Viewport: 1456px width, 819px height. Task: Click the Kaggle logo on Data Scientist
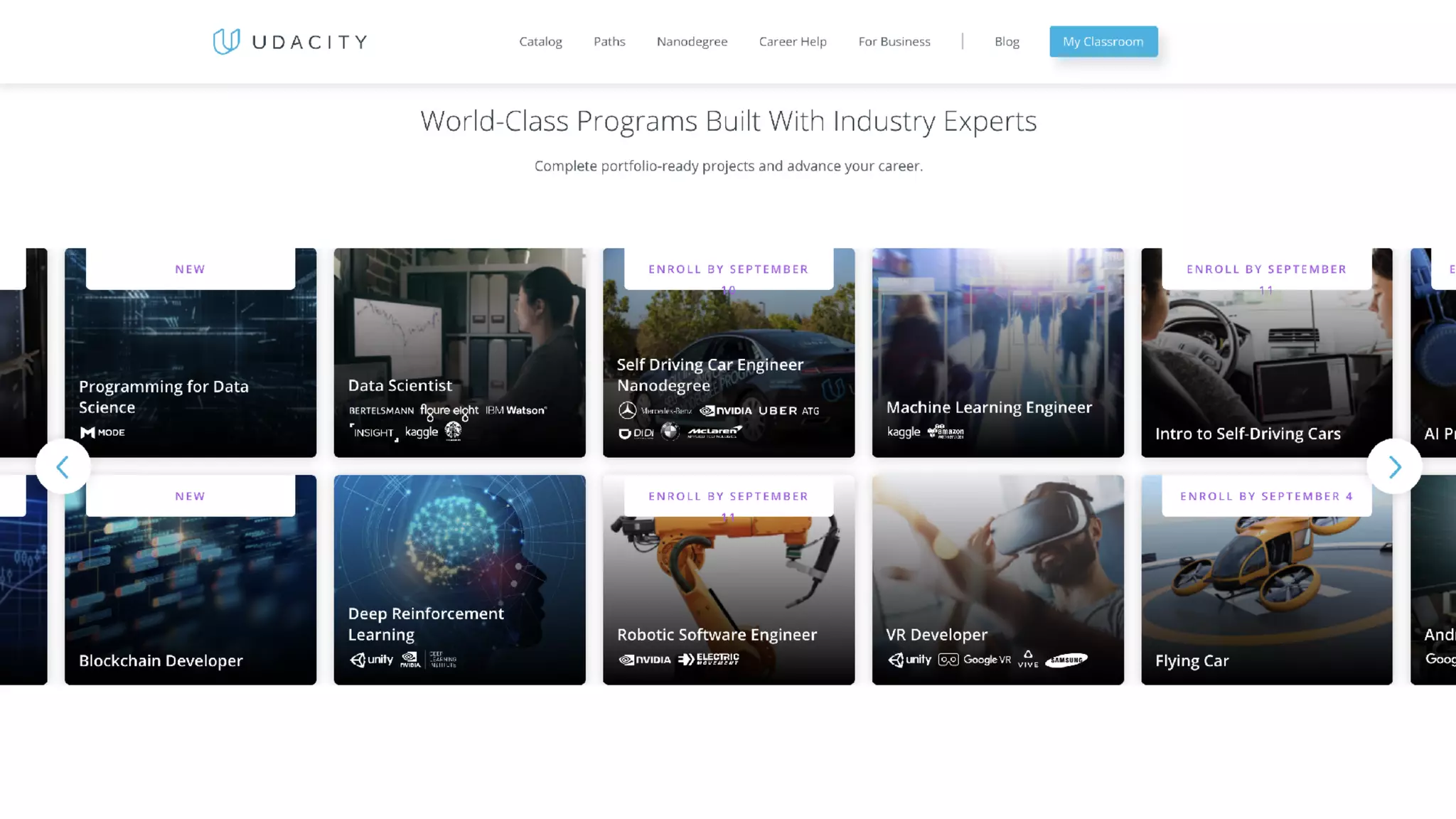(x=422, y=432)
